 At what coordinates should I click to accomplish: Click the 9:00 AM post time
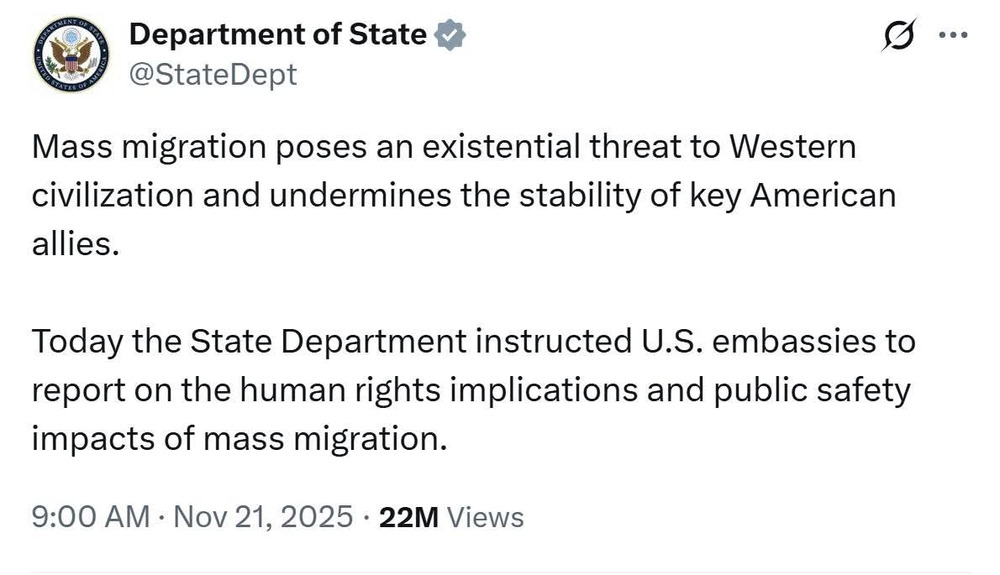pyautogui.click(x=89, y=517)
